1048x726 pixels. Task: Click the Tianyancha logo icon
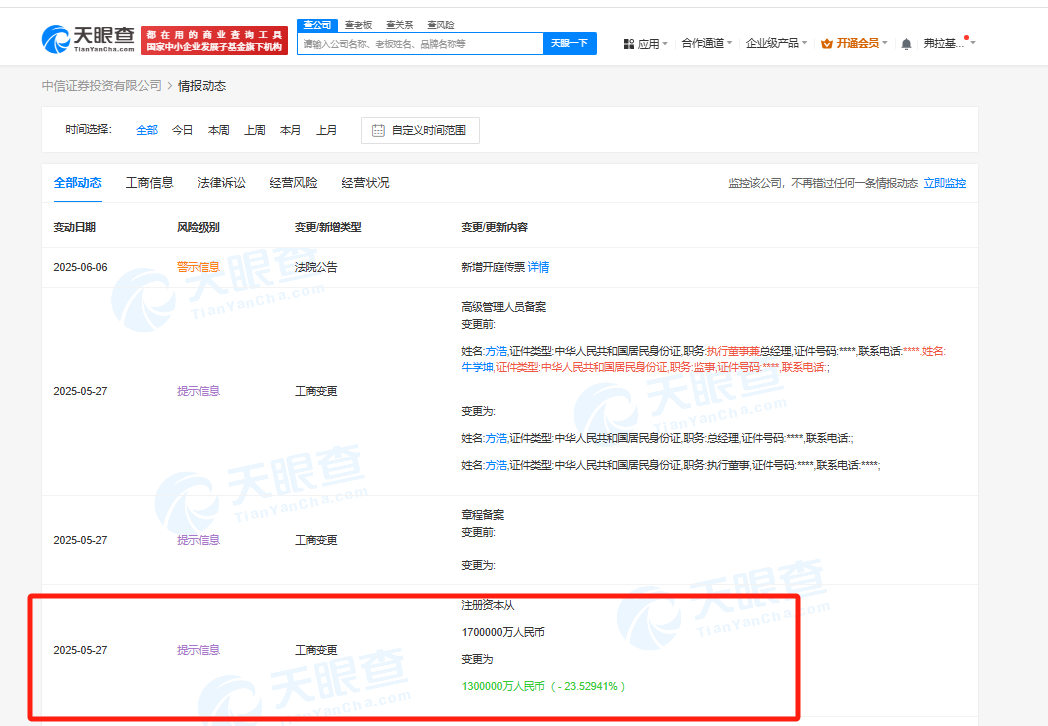click(56, 40)
